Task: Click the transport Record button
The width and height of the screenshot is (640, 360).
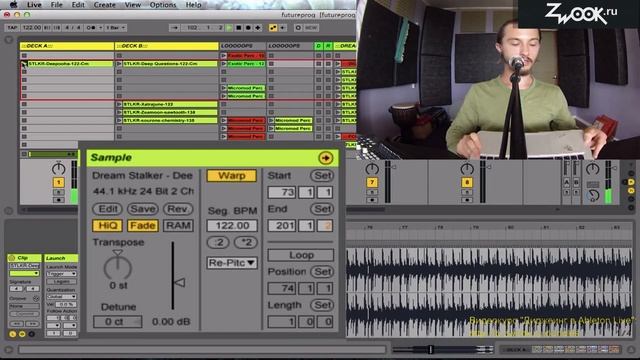Action: click(x=248, y=28)
